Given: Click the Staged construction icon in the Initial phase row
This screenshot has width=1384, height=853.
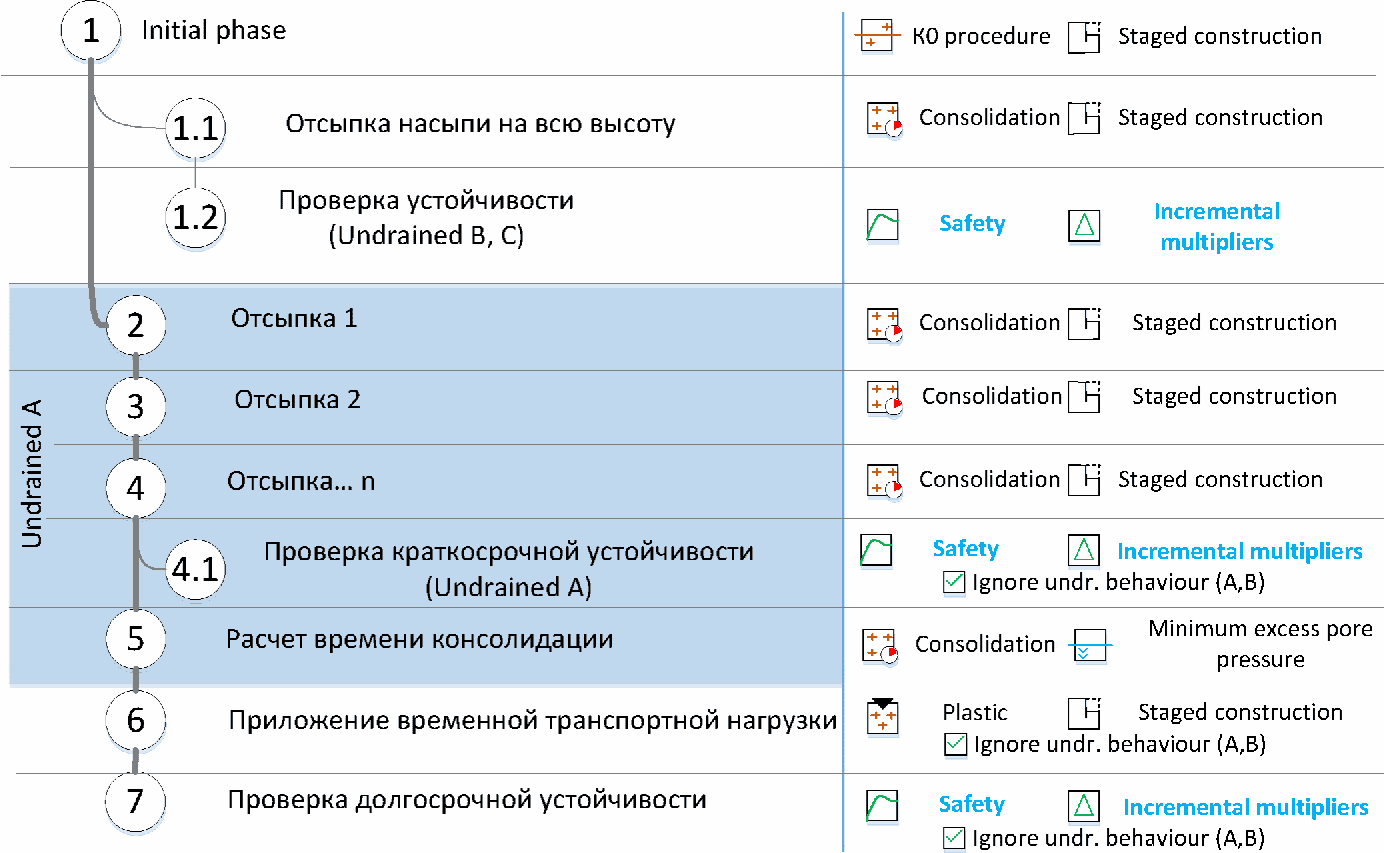Looking at the screenshot, I should 1083,36.
